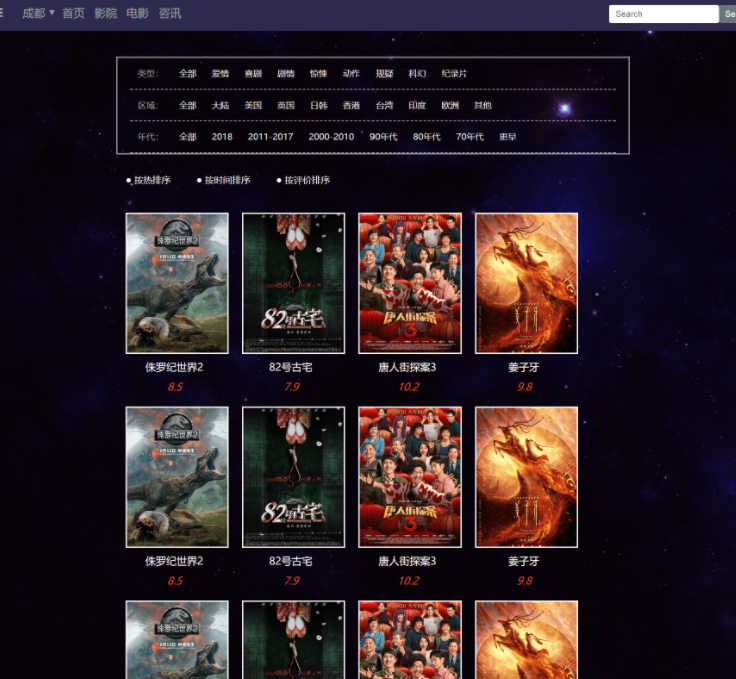
Task: Open the 咨讯 navigation item
Action: coord(170,13)
